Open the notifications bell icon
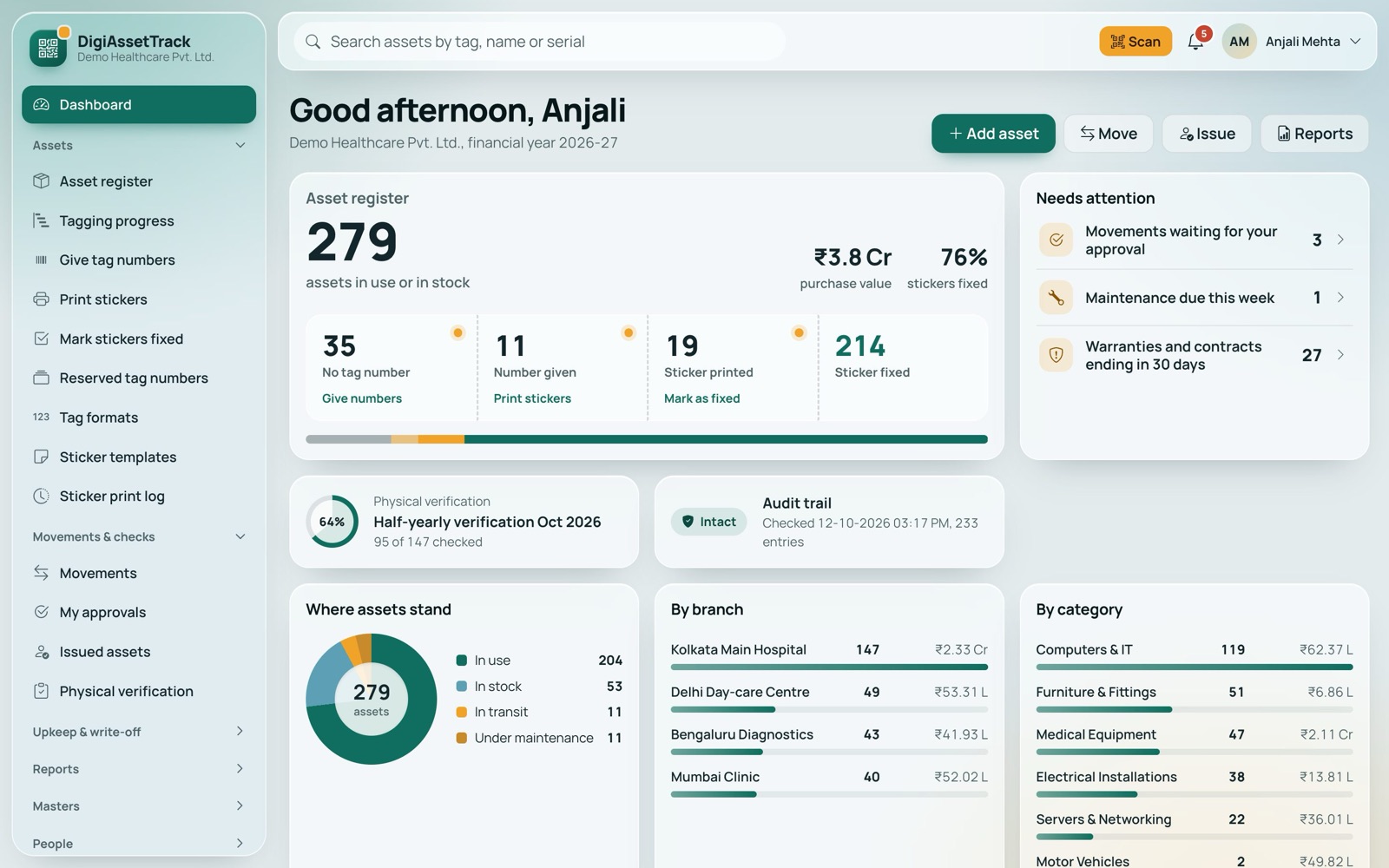The height and width of the screenshot is (868, 1389). tap(1195, 42)
